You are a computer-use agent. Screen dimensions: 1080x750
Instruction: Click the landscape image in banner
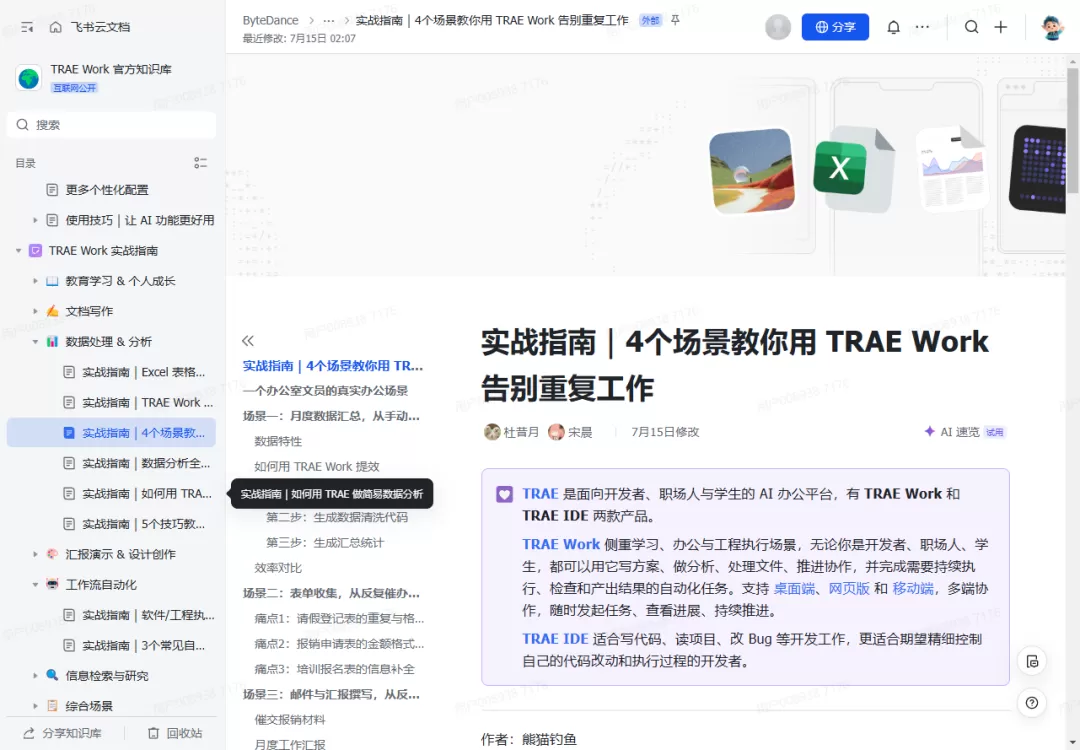[751, 170]
